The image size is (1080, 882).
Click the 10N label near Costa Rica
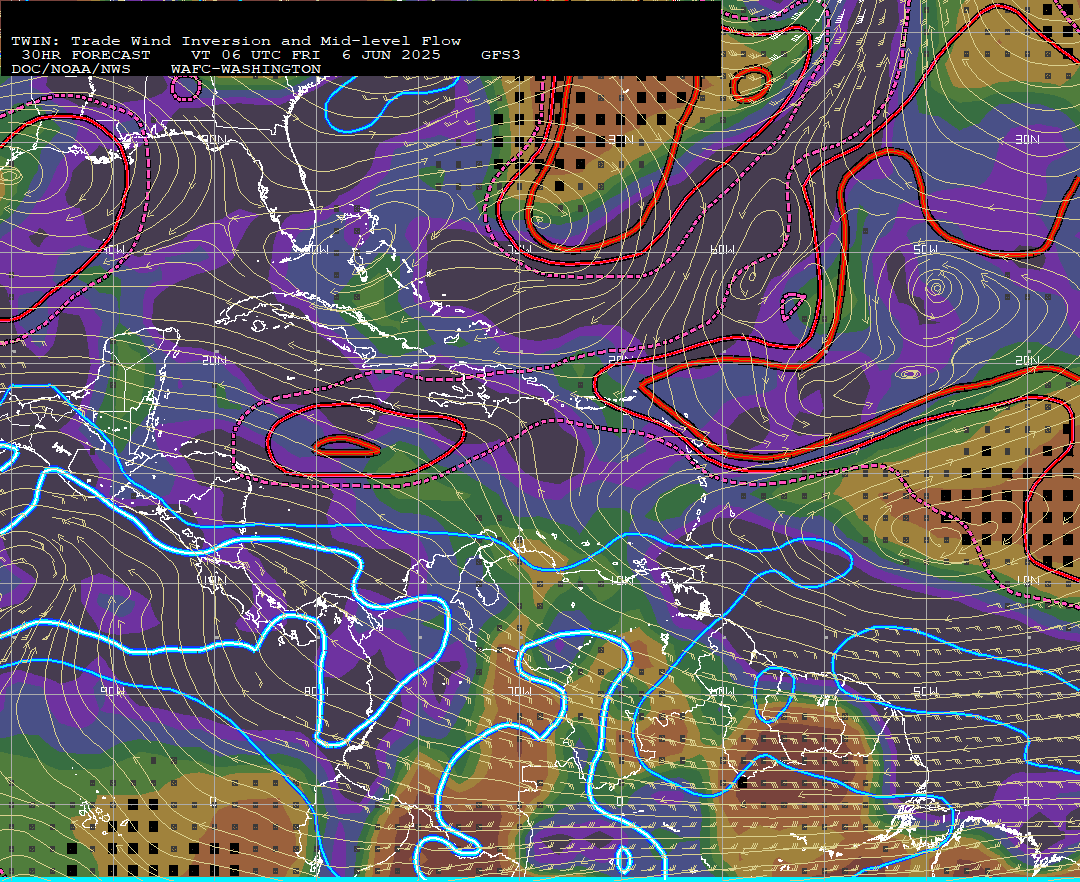pos(214,581)
